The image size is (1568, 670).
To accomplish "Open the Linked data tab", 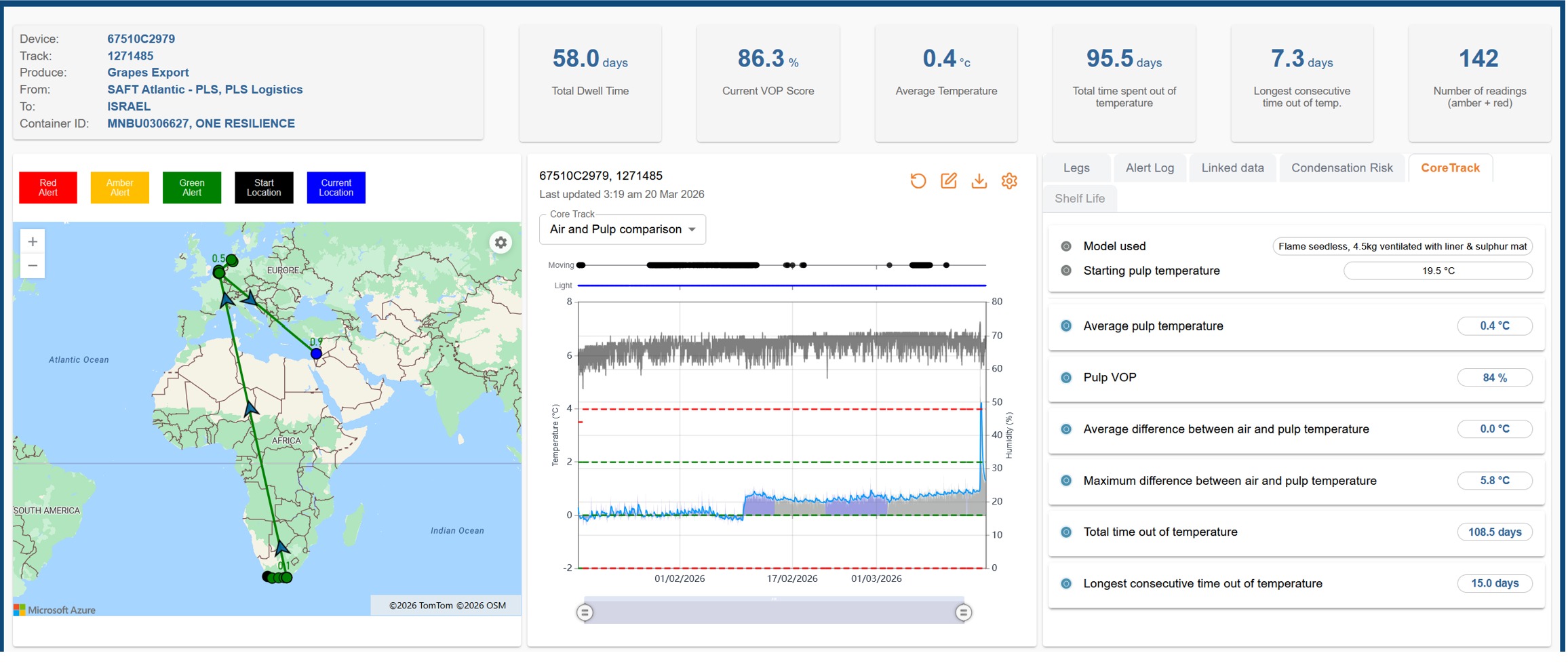I will [x=1232, y=168].
